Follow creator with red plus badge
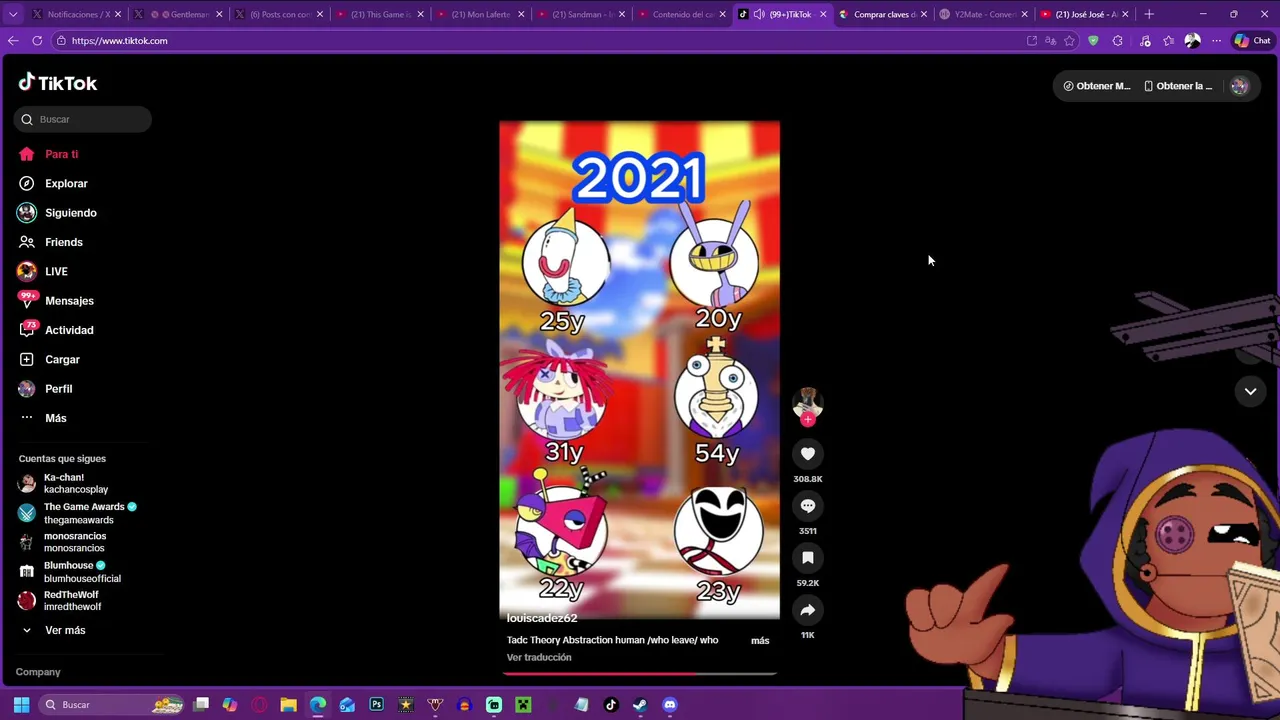Image resolution: width=1280 pixels, height=720 pixels. tap(808, 419)
